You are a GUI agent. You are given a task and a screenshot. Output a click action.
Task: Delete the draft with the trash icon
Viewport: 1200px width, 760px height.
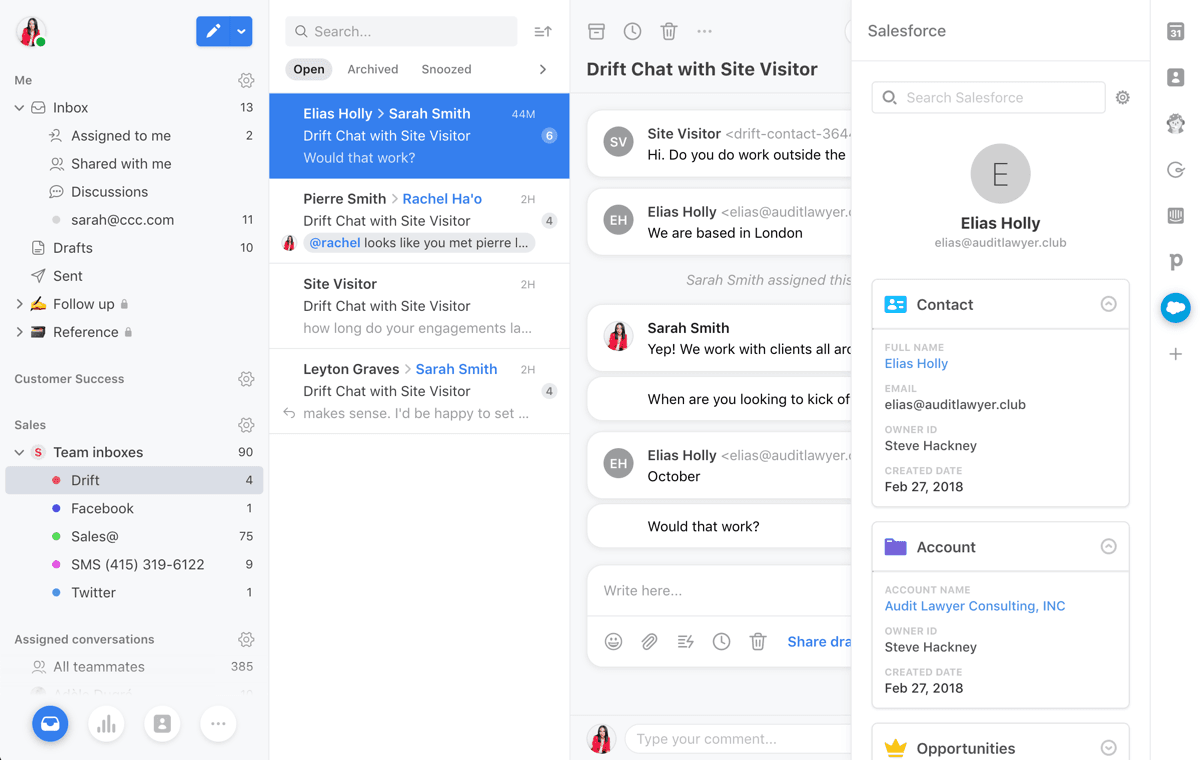[757, 641]
